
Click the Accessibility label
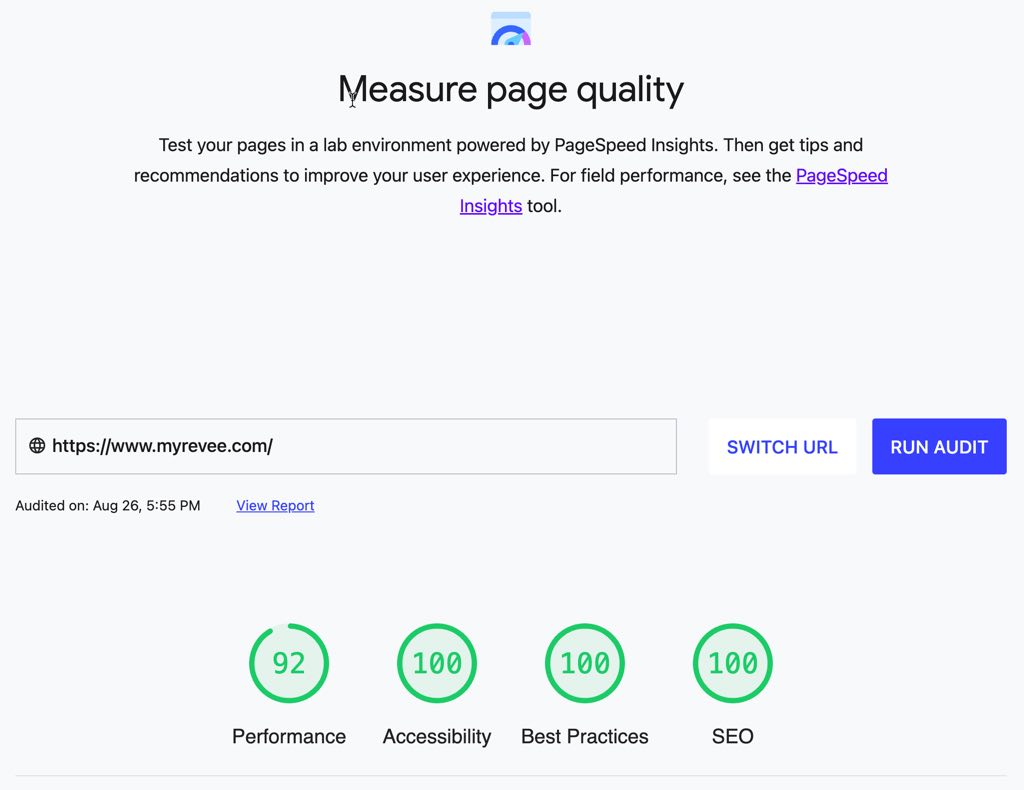437,736
